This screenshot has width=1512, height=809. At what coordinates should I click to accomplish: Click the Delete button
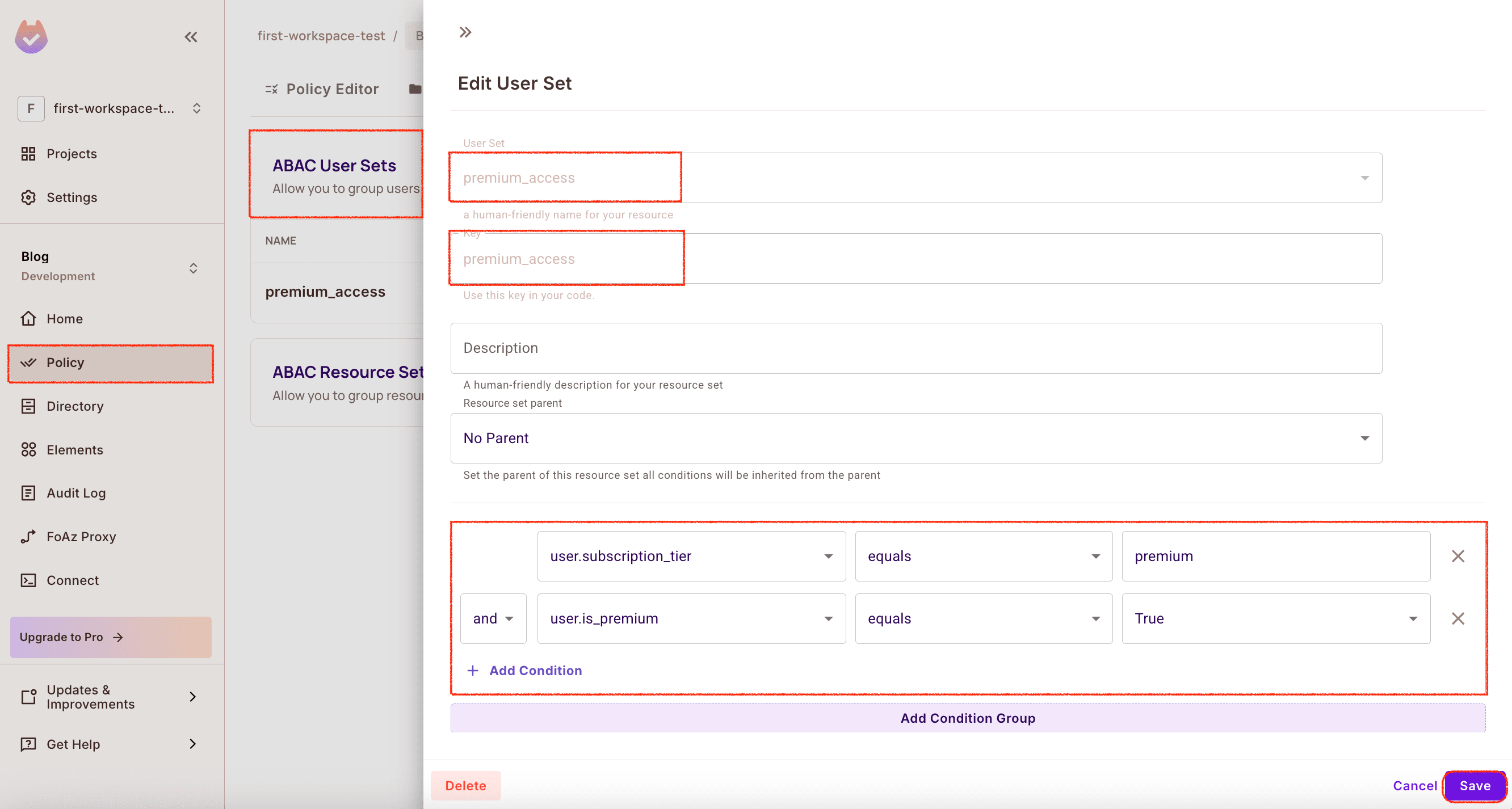click(x=465, y=786)
